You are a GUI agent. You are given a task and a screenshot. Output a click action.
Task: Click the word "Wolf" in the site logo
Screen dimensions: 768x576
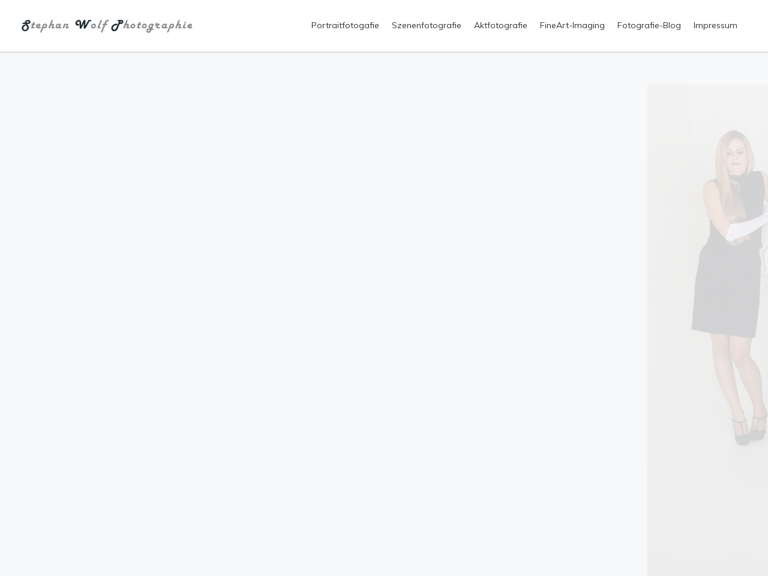(91, 26)
